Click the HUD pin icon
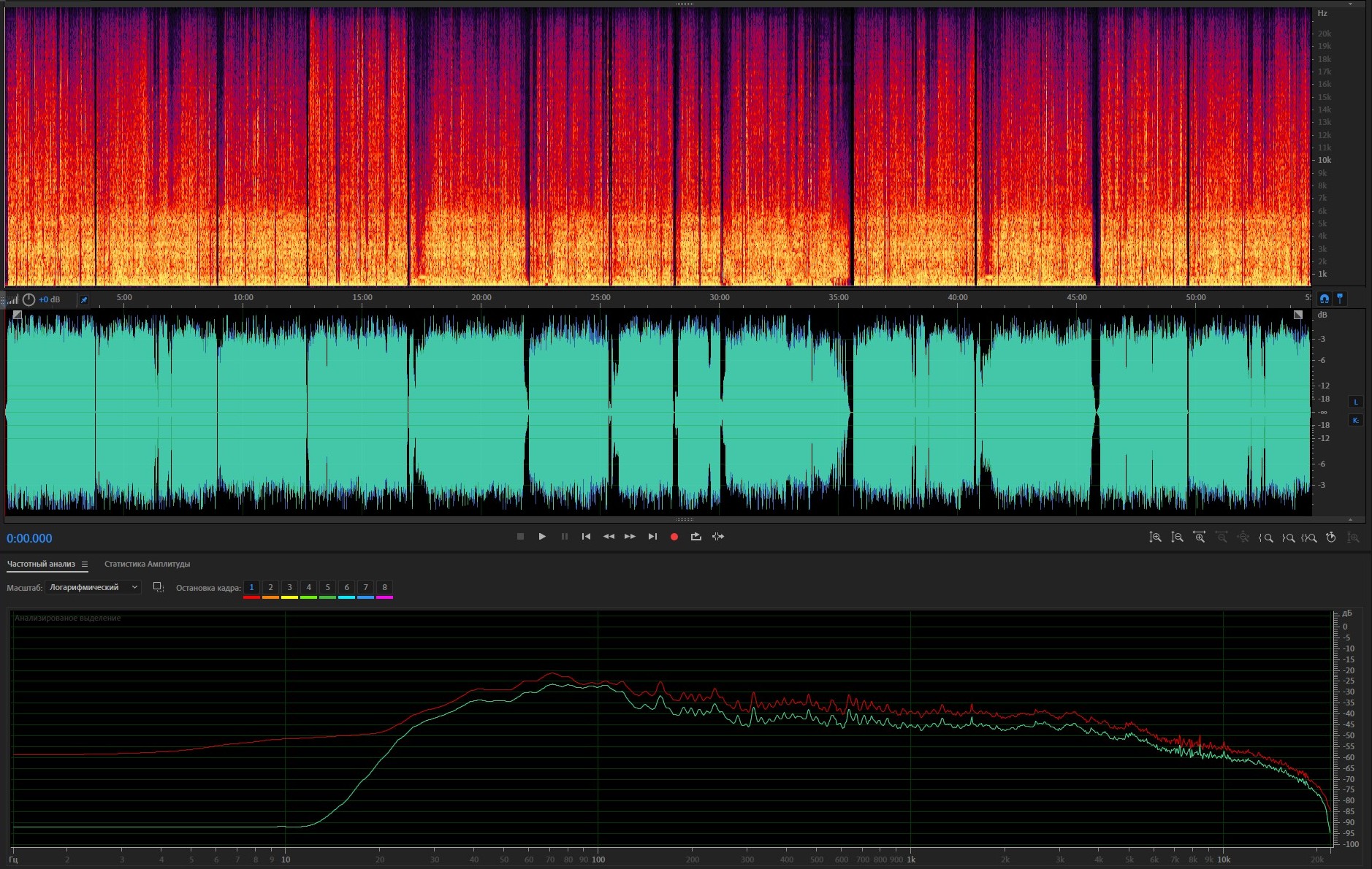This screenshot has width=1372, height=869. pyautogui.click(x=84, y=299)
